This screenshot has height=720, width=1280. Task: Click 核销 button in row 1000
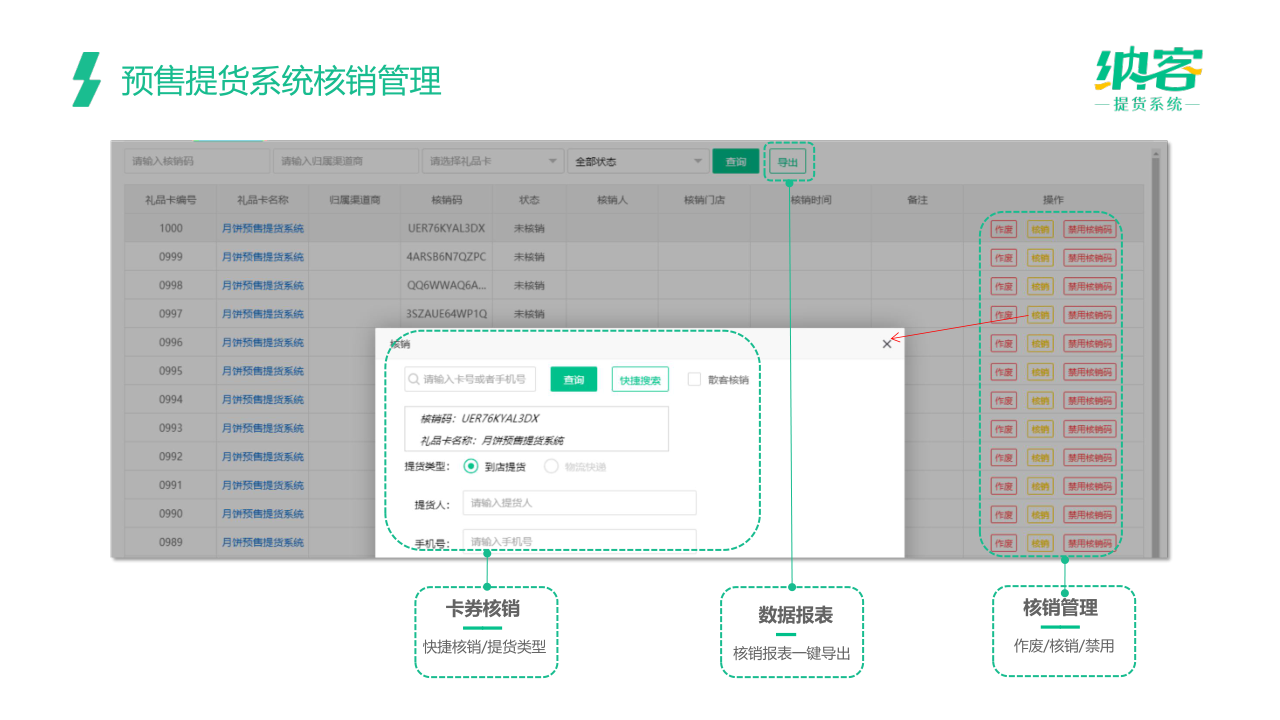pyautogui.click(x=1040, y=229)
